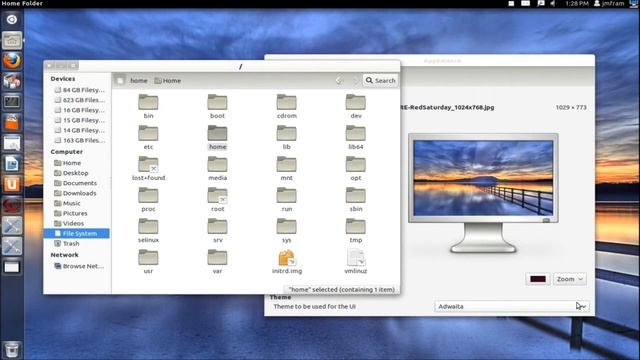Viewport: 640px width, 360px height.
Task: Go to Documents in sidebar
Action: click(76, 183)
